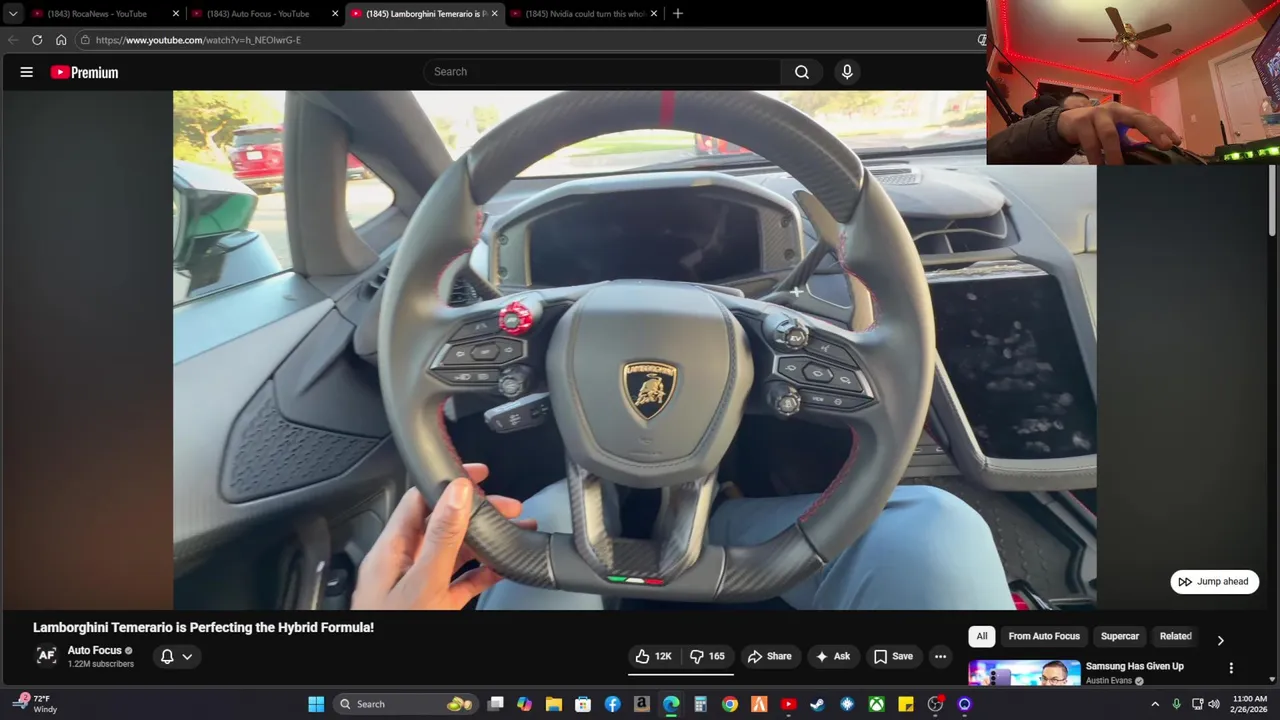Start voice search with the microphone
The image size is (1280, 720).
coord(847,72)
